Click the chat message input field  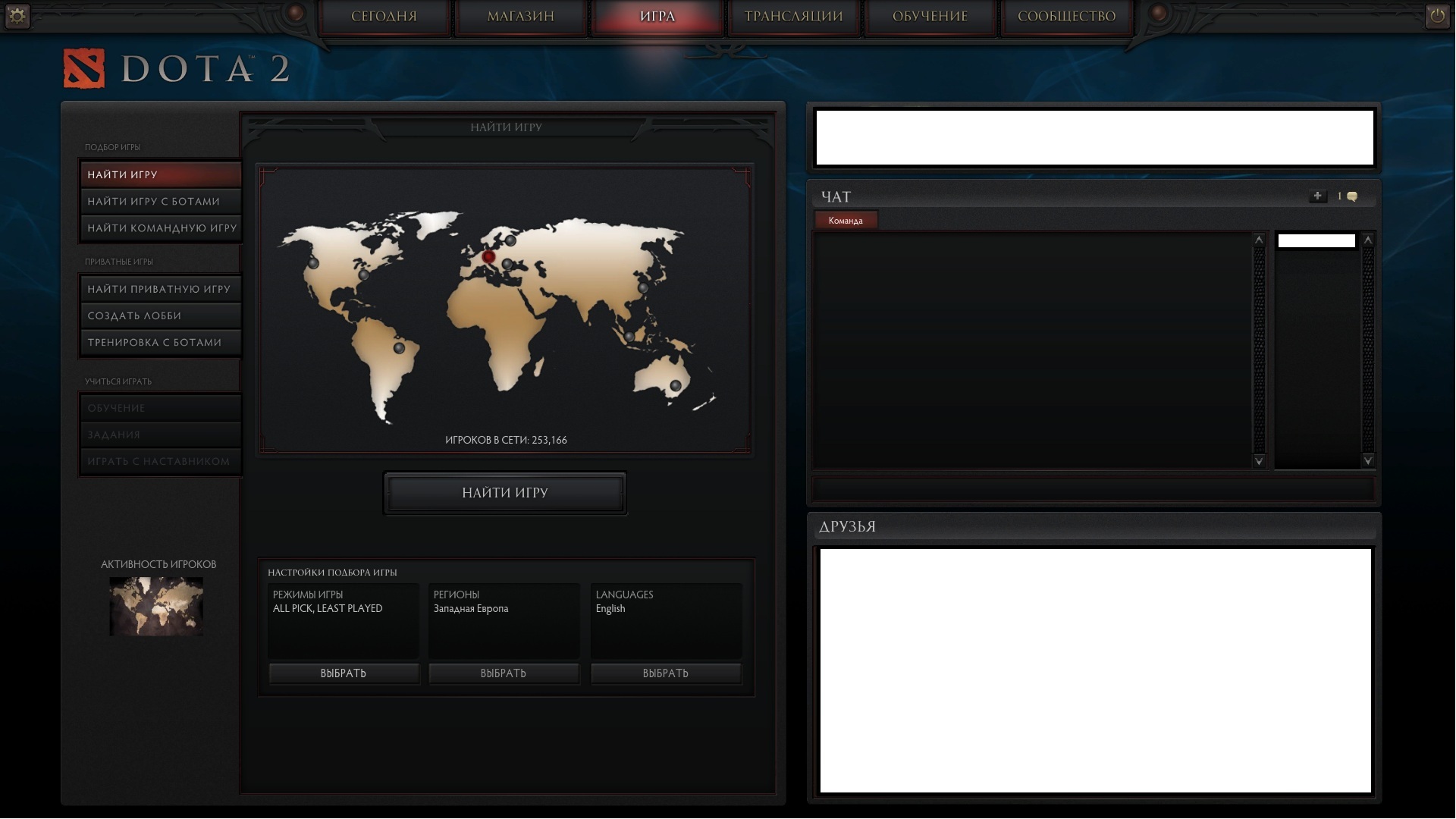point(1093,489)
